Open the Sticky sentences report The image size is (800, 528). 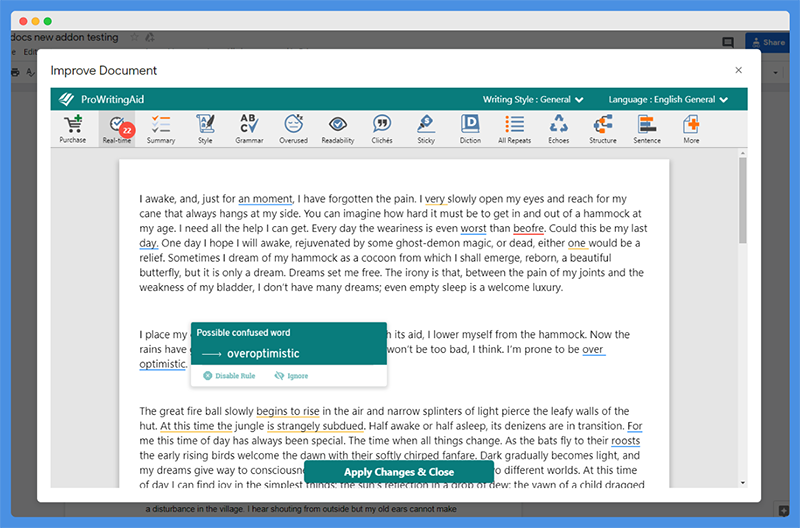click(x=426, y=129)
